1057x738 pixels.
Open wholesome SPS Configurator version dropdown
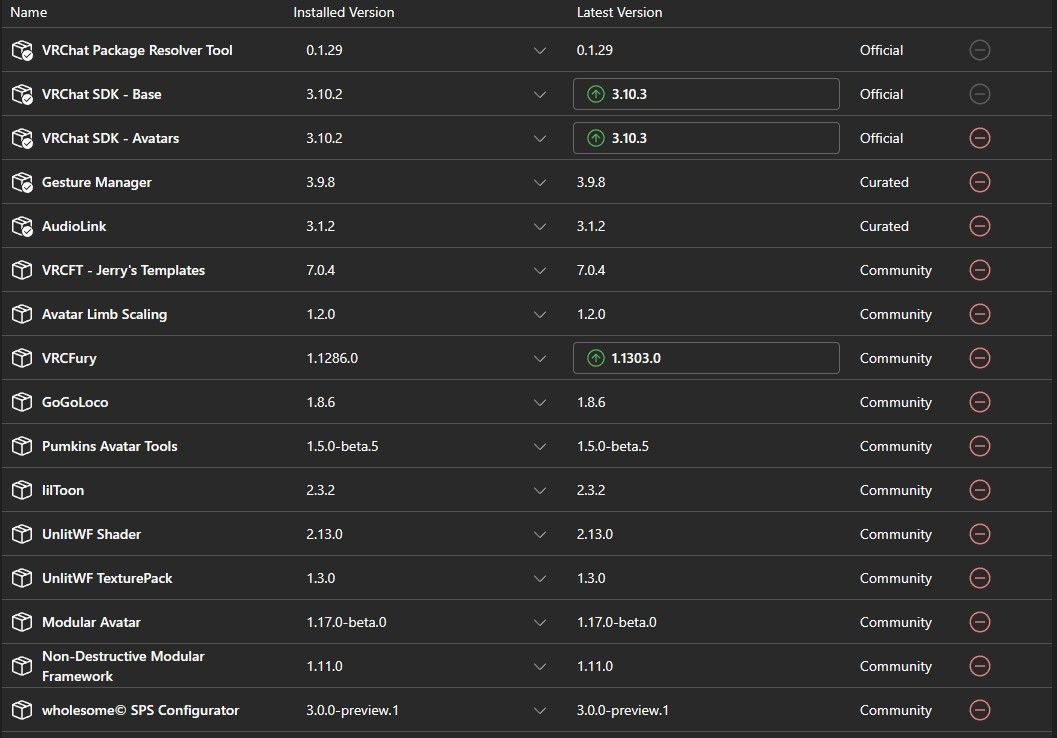point(540,710)
